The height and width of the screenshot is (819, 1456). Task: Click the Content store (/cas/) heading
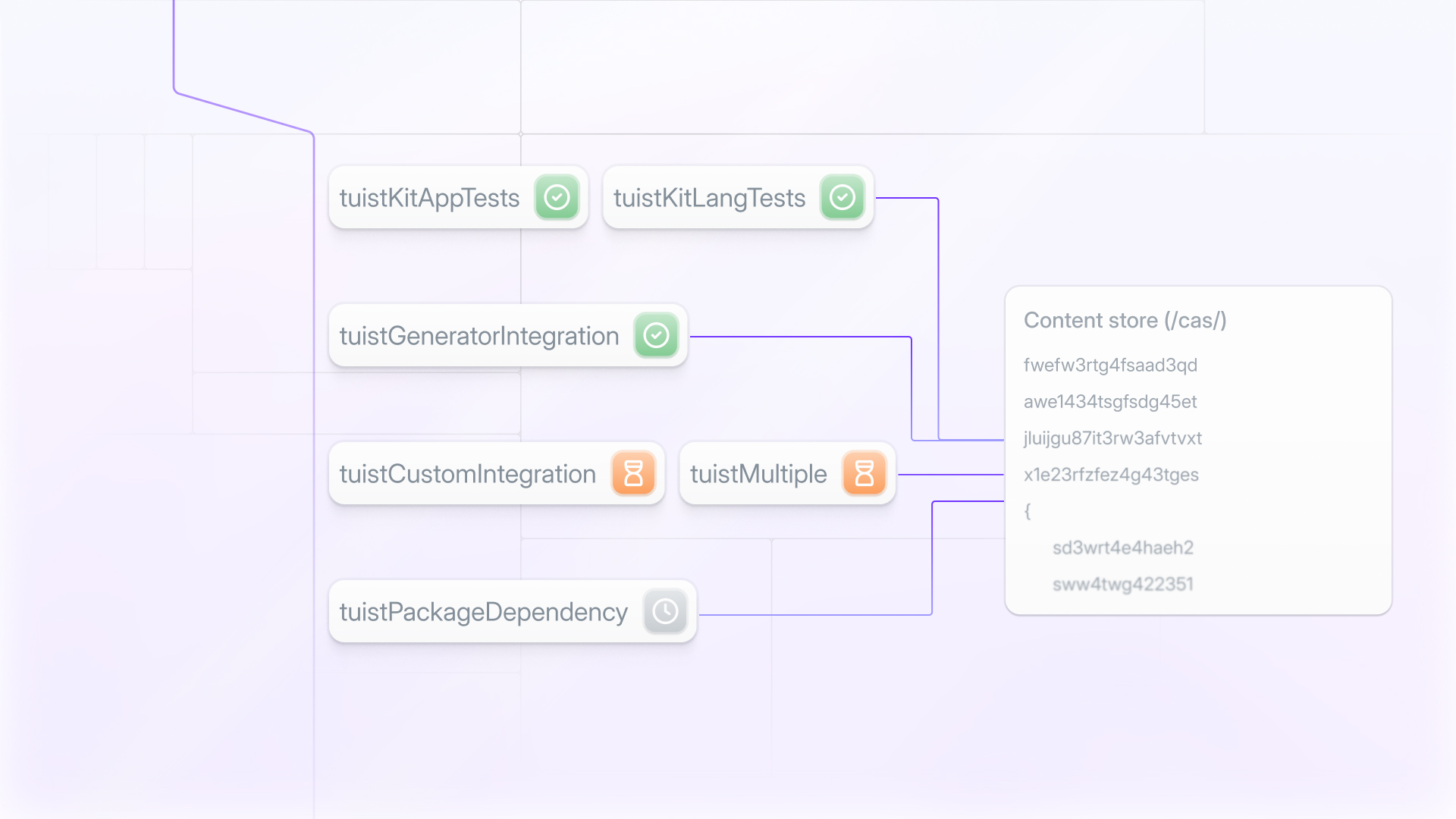[1125, 320]
